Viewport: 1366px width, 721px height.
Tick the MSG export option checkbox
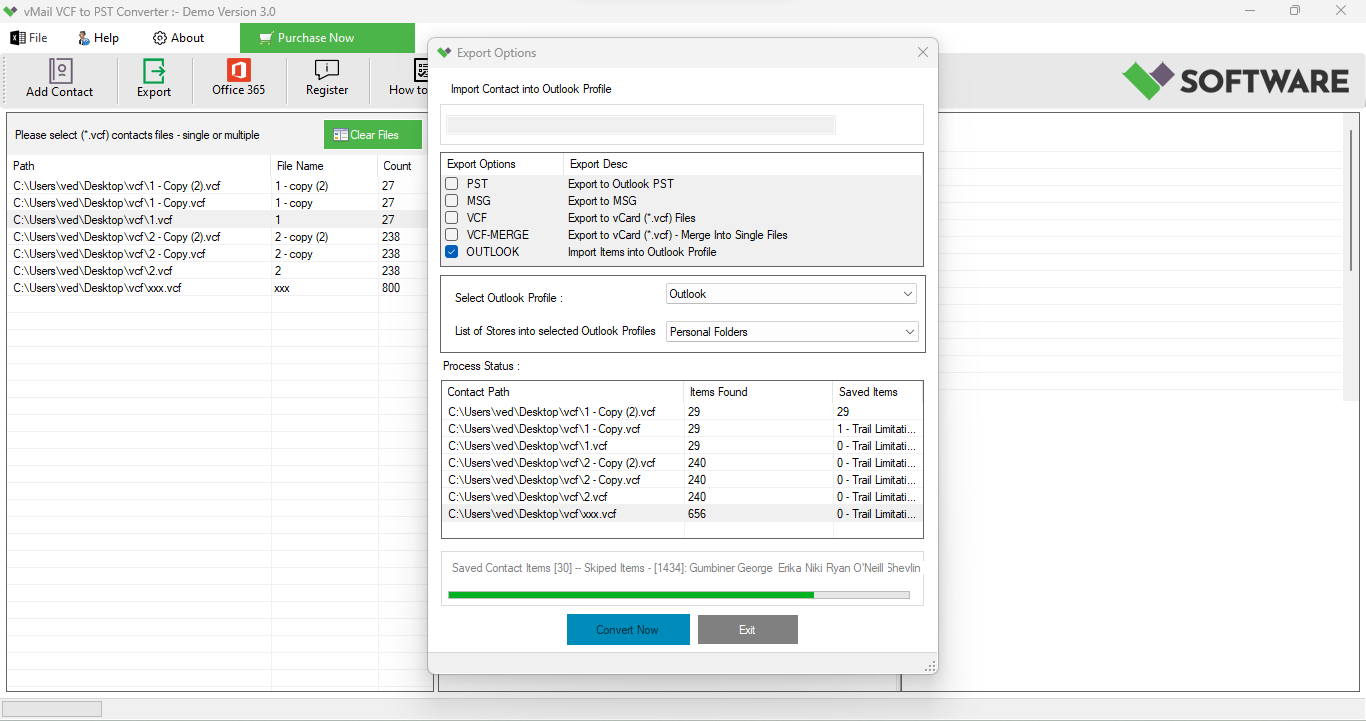[452, 201]
